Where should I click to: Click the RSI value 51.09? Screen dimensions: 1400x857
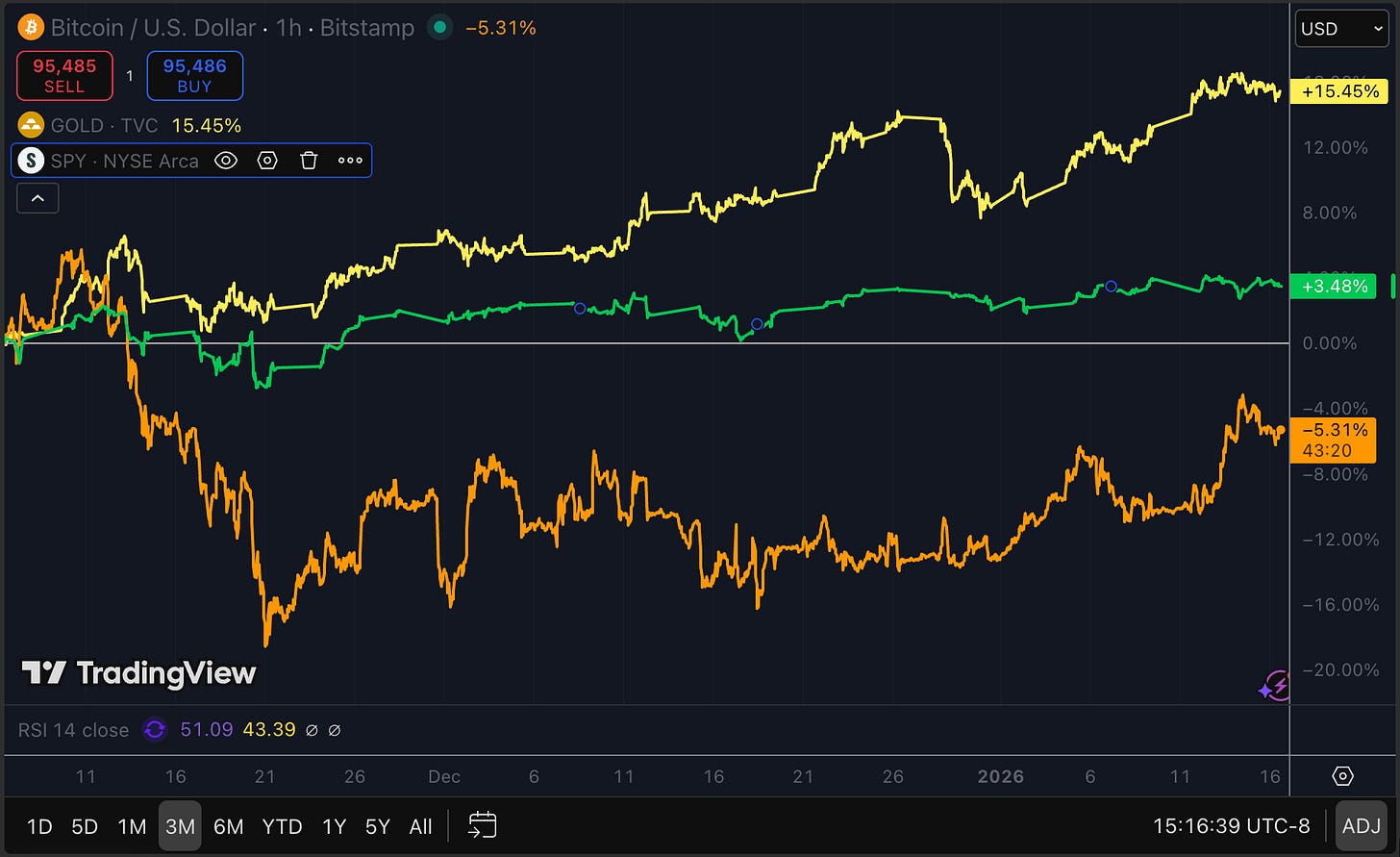(207, 730)
